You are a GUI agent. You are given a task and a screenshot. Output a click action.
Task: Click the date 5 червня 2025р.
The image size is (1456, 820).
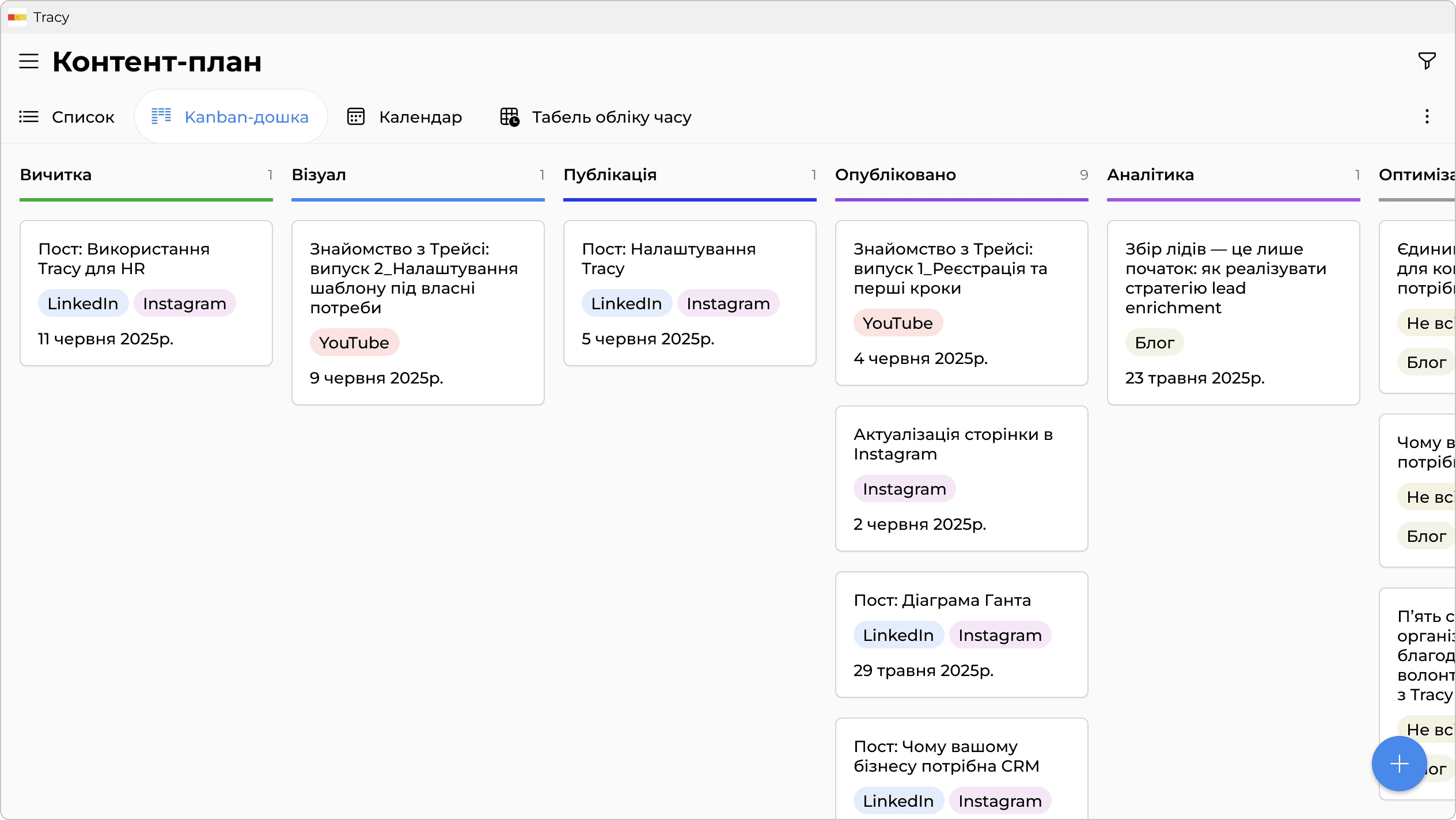coord(649,339)
